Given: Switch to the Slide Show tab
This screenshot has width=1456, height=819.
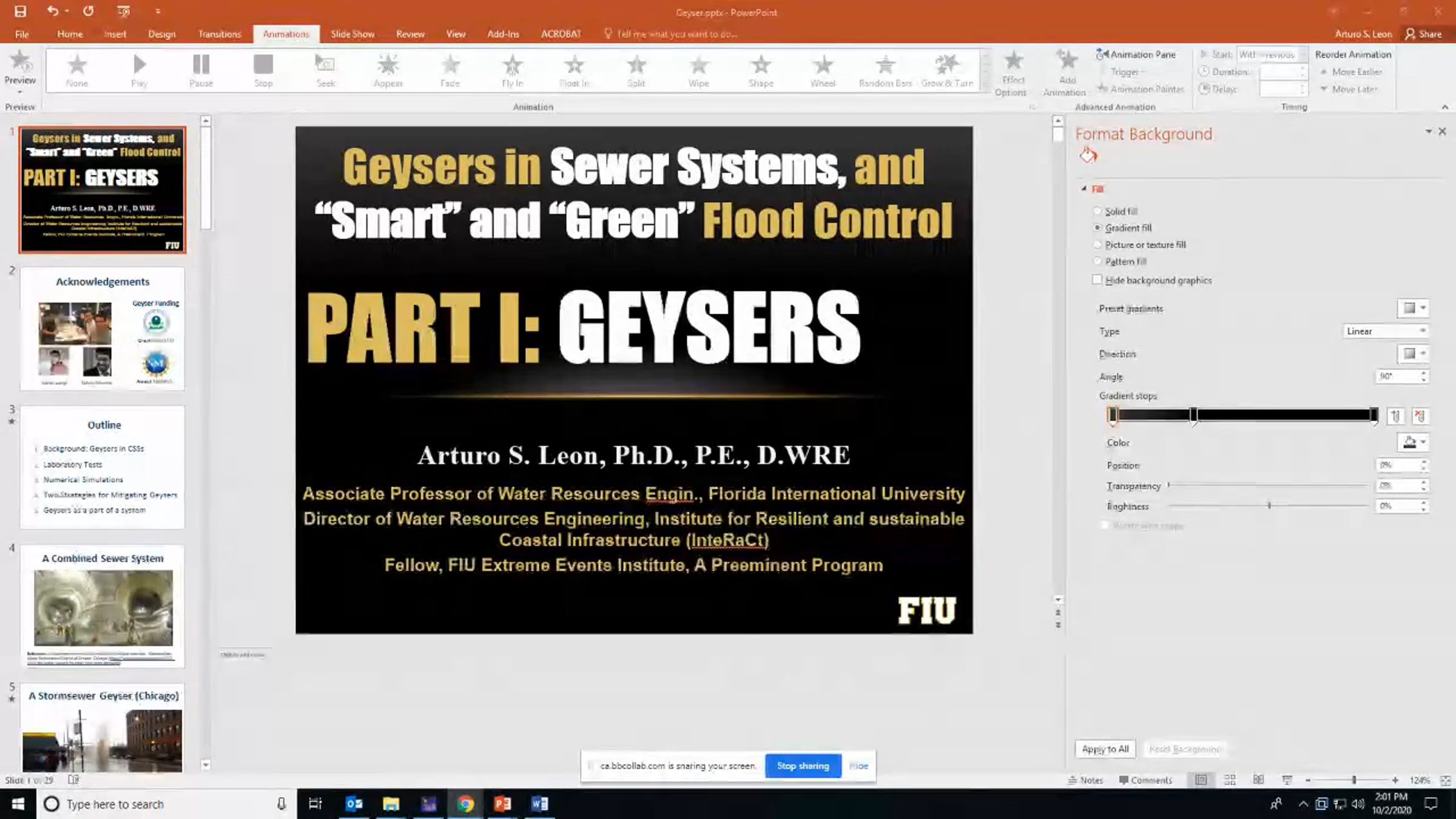Looking at the screenshot, I should point(352,34).
